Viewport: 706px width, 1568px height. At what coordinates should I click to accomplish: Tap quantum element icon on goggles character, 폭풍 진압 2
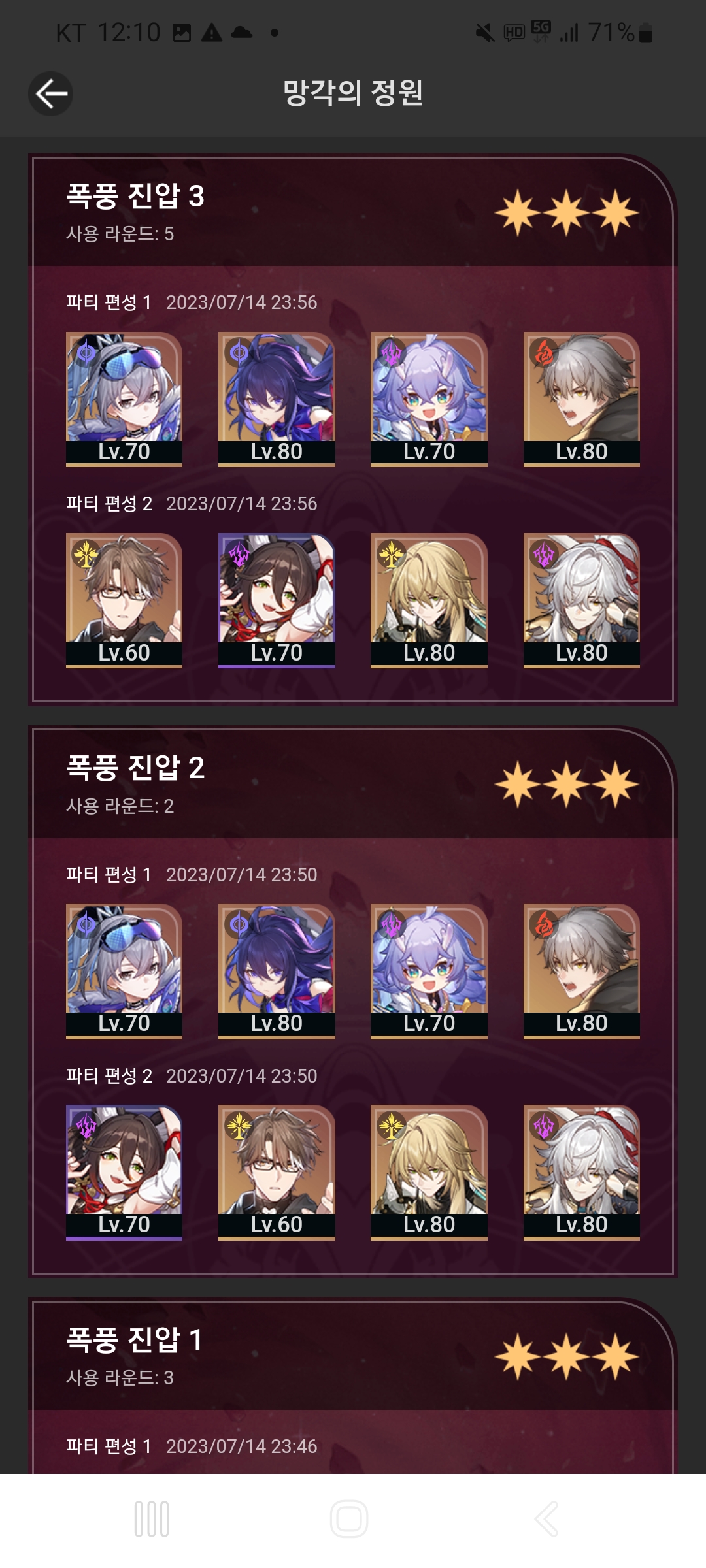click(86, 924)
